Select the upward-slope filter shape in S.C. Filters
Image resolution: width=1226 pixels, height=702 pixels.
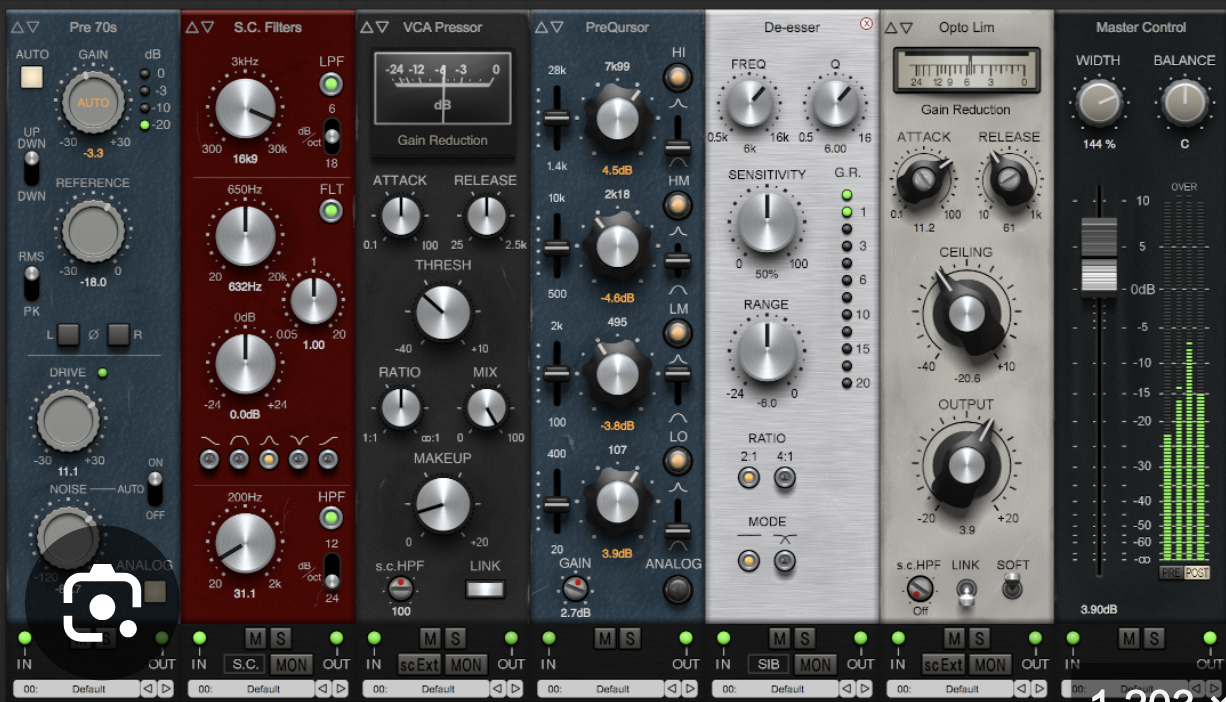point(328,459)
